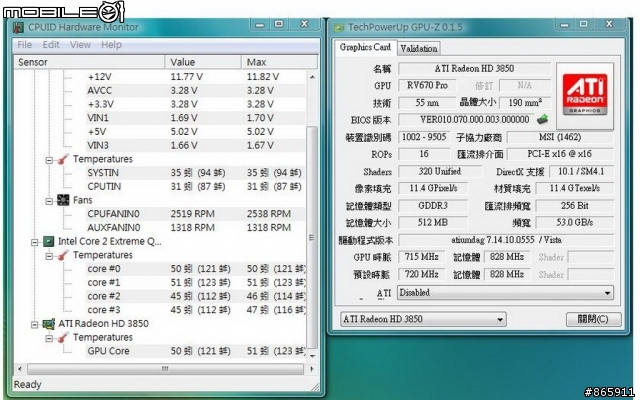
Task: Select the CPUTIN temperature row
Action: coord(195,187)
